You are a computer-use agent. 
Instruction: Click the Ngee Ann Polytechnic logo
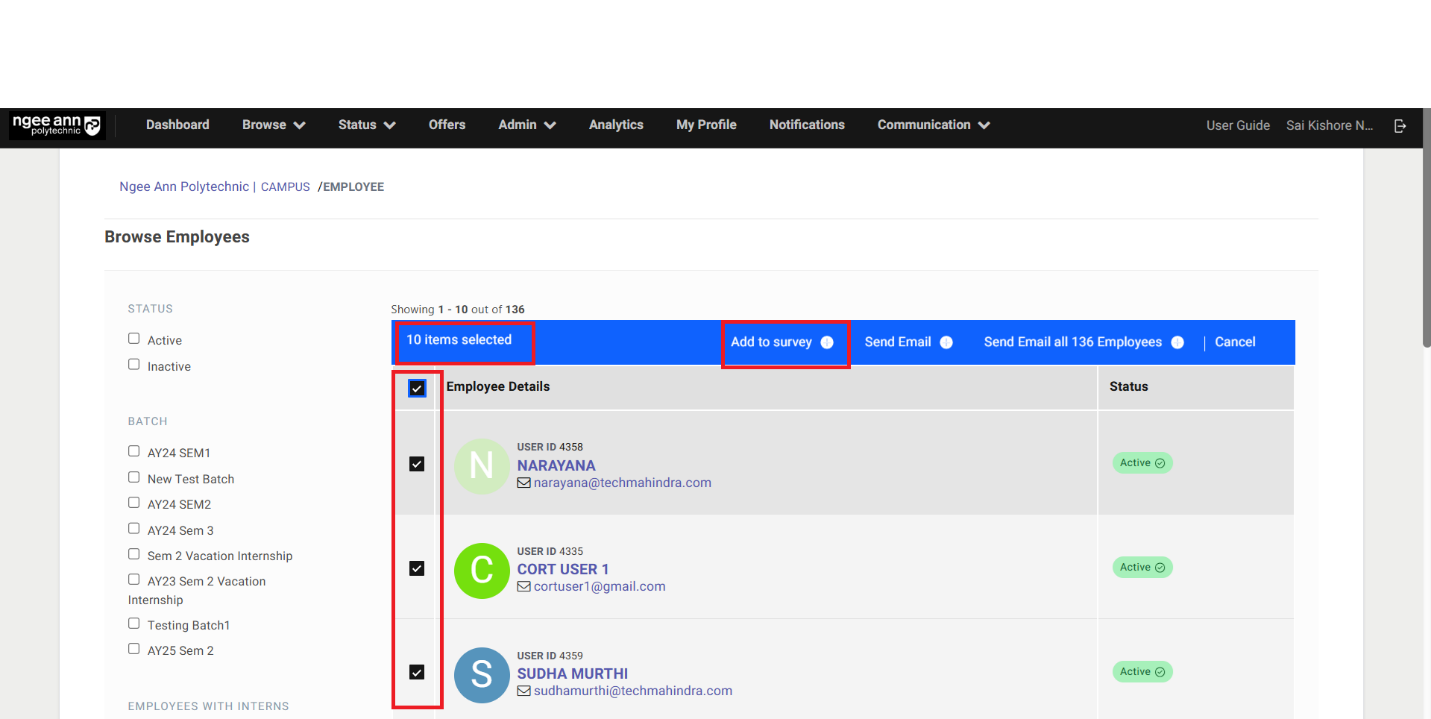tap(57, 125)
